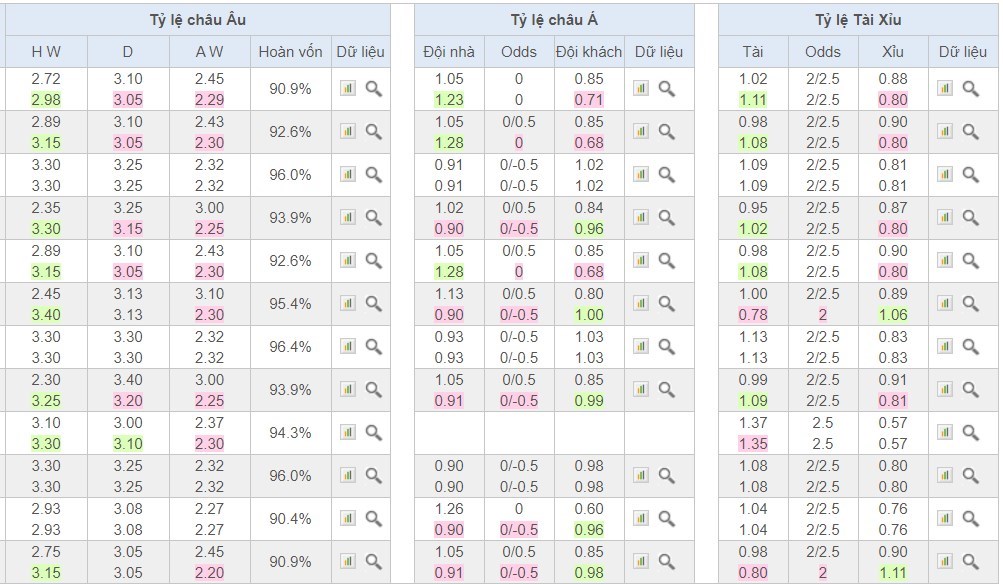Select the Tỷ lệ châu Âu header
Image resolution: width=1003 pixels, height=584 pixels.
click(195, 19)
